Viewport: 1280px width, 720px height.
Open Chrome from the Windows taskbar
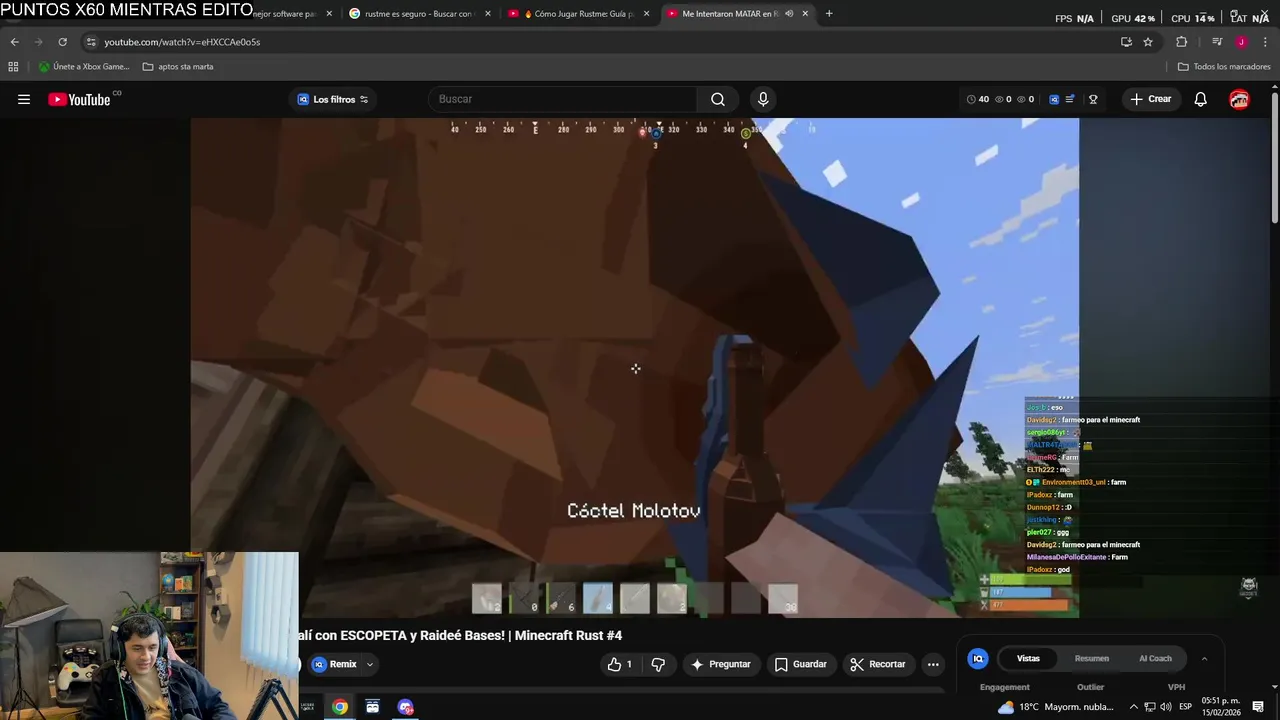click(340, 707)
